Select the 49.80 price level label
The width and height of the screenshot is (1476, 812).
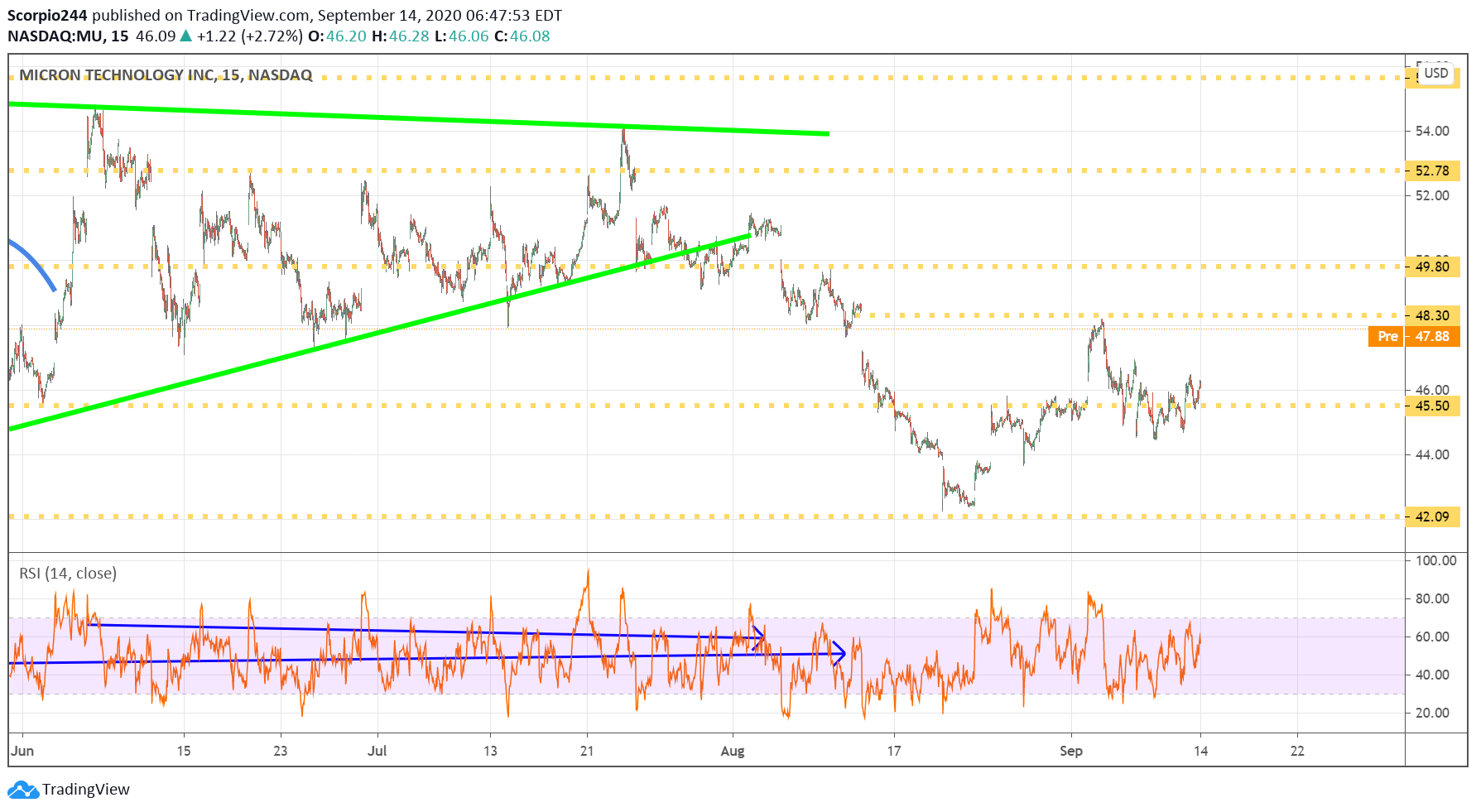[1432, 267]
